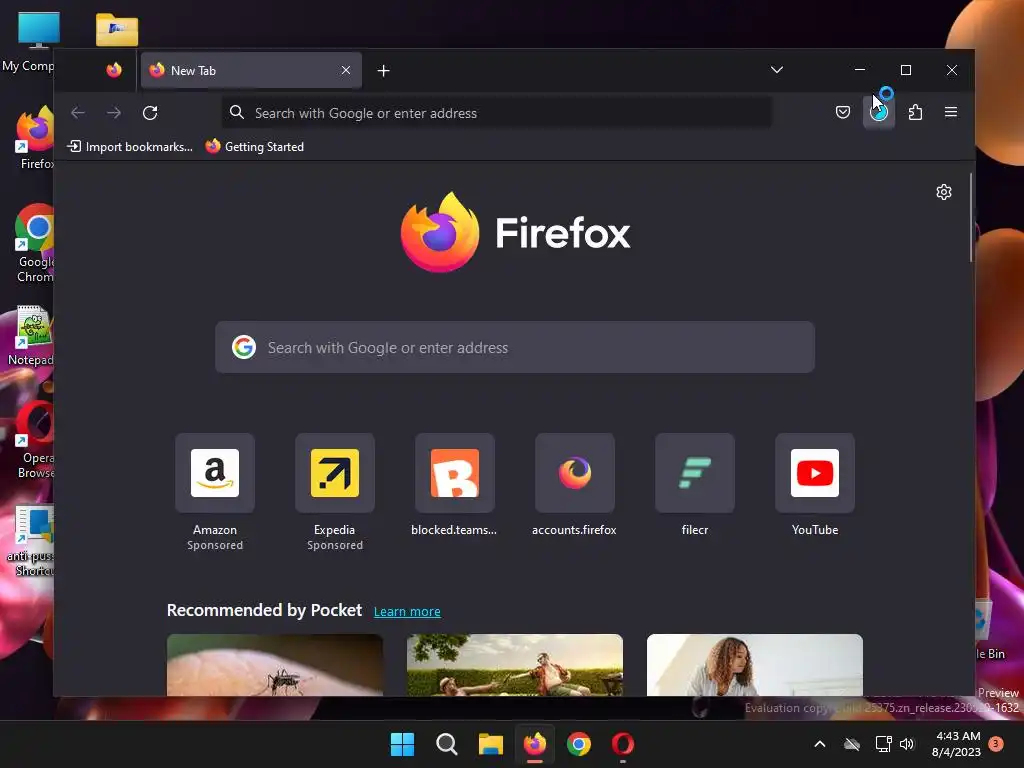This screenshot has width=1024, height=768.
Task: Open the mosquito Pocket story thumbnail
Action: (x=275, y=665)
